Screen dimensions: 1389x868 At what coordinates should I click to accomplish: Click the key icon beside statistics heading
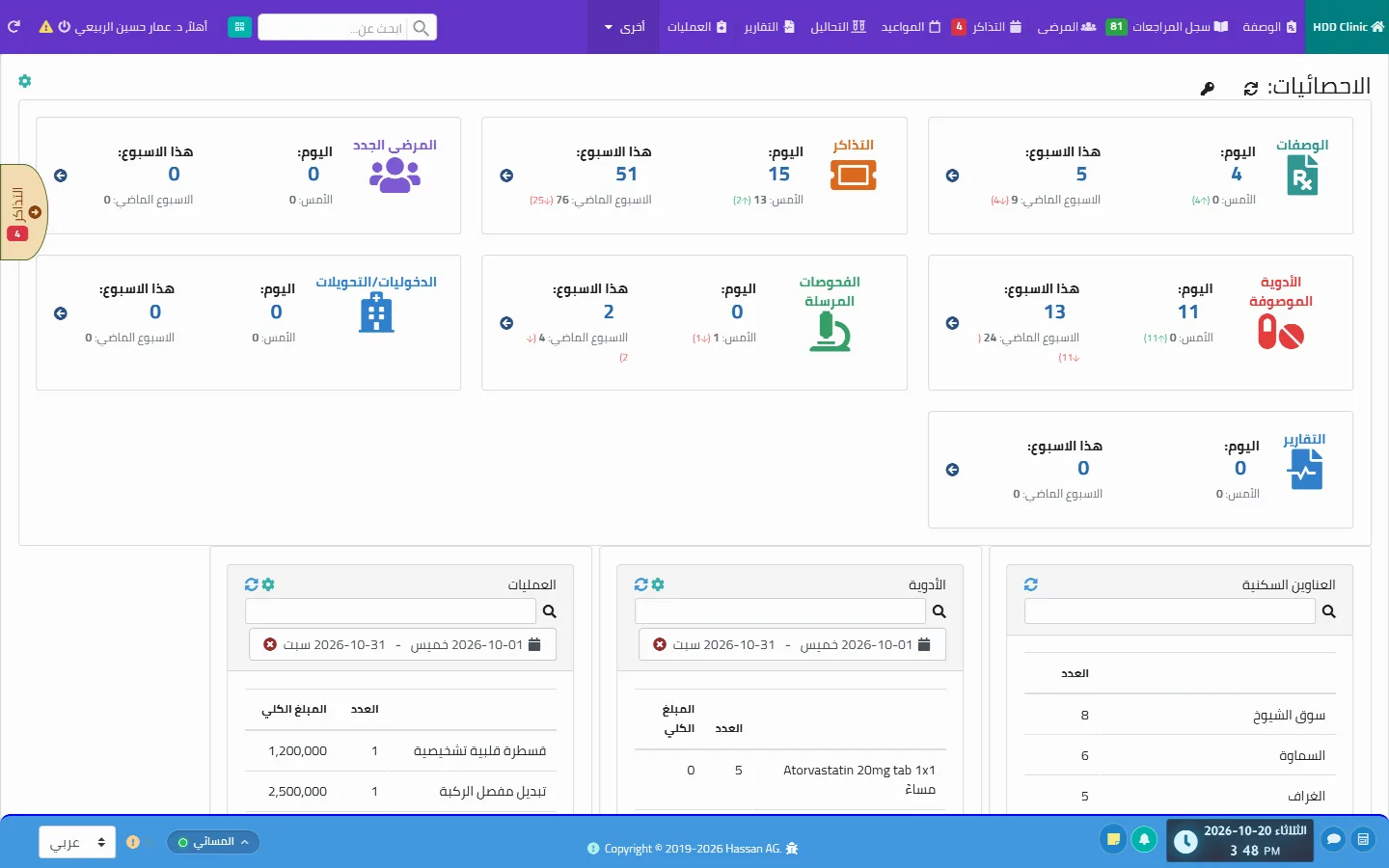[x=1208, y=89]
